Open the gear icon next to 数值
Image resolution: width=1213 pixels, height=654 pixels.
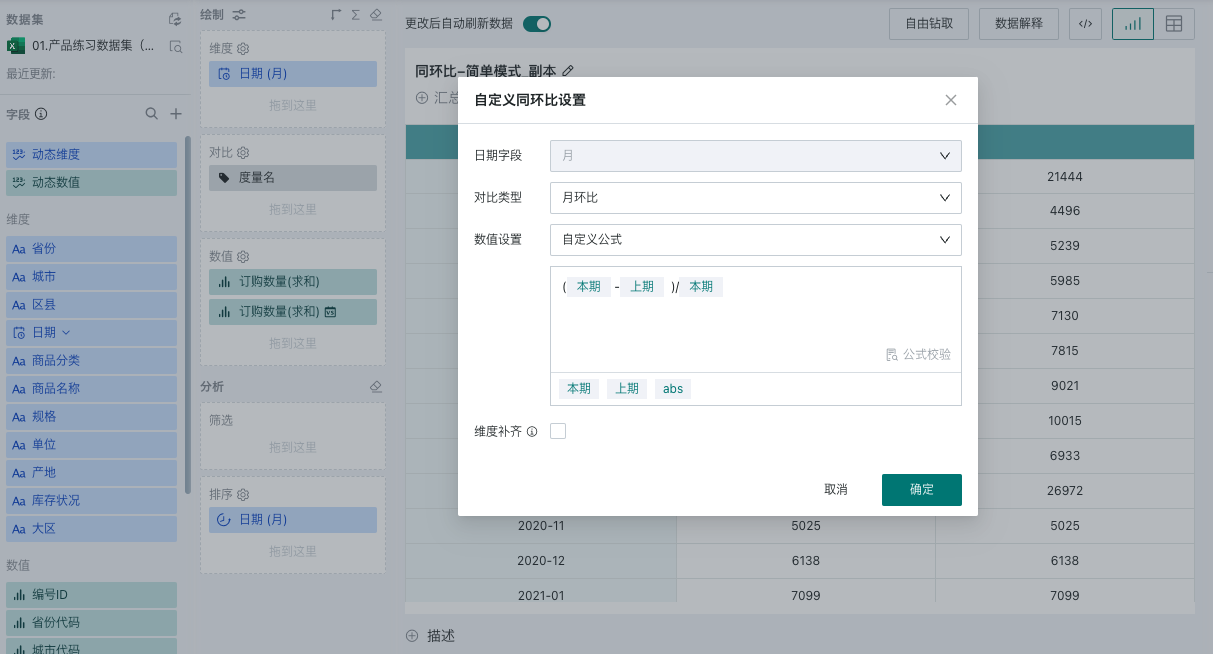(243, 256)
